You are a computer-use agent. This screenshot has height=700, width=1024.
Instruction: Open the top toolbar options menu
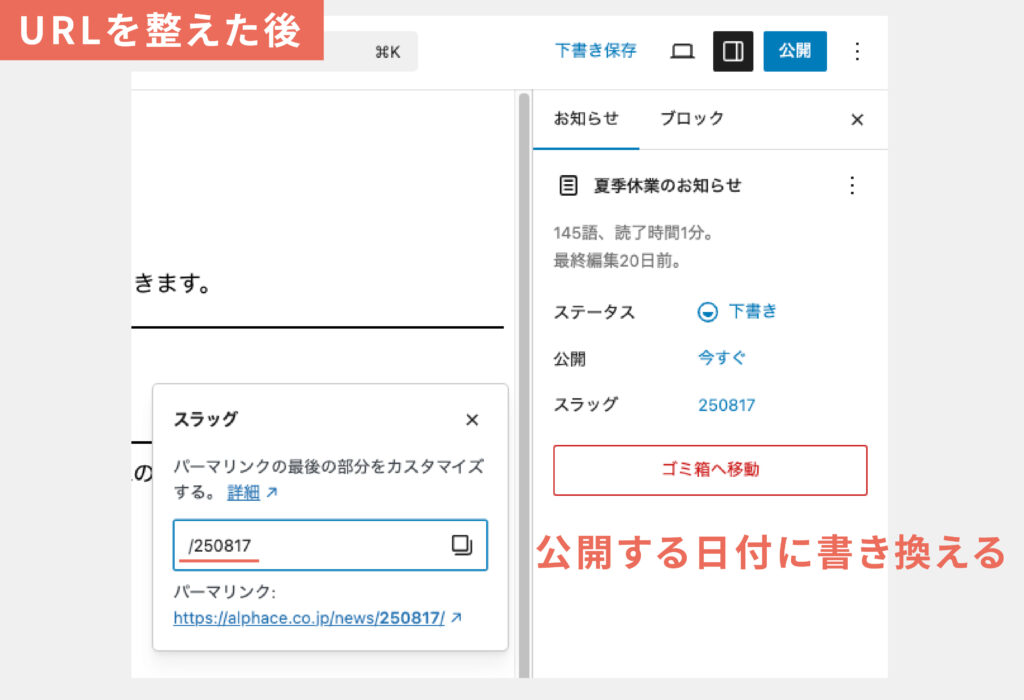click(856, 51)
